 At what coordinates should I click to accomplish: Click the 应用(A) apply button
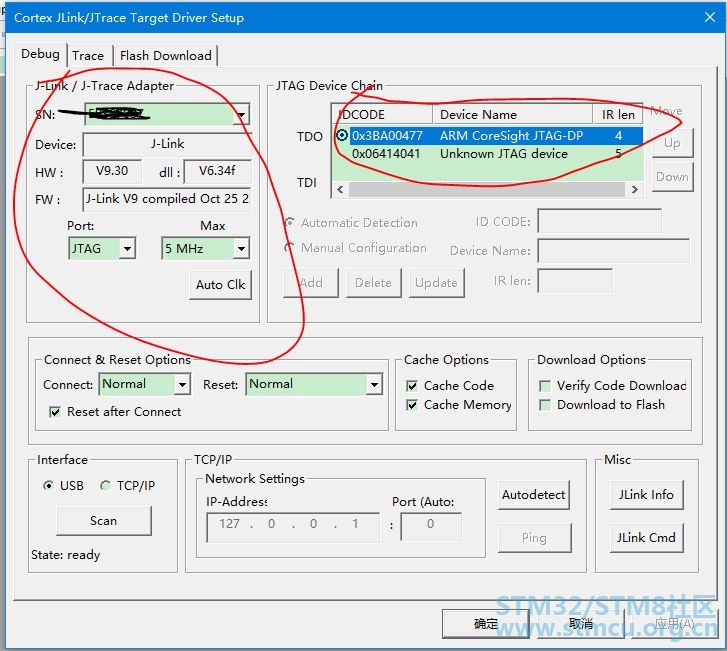(x=675, y=624)
